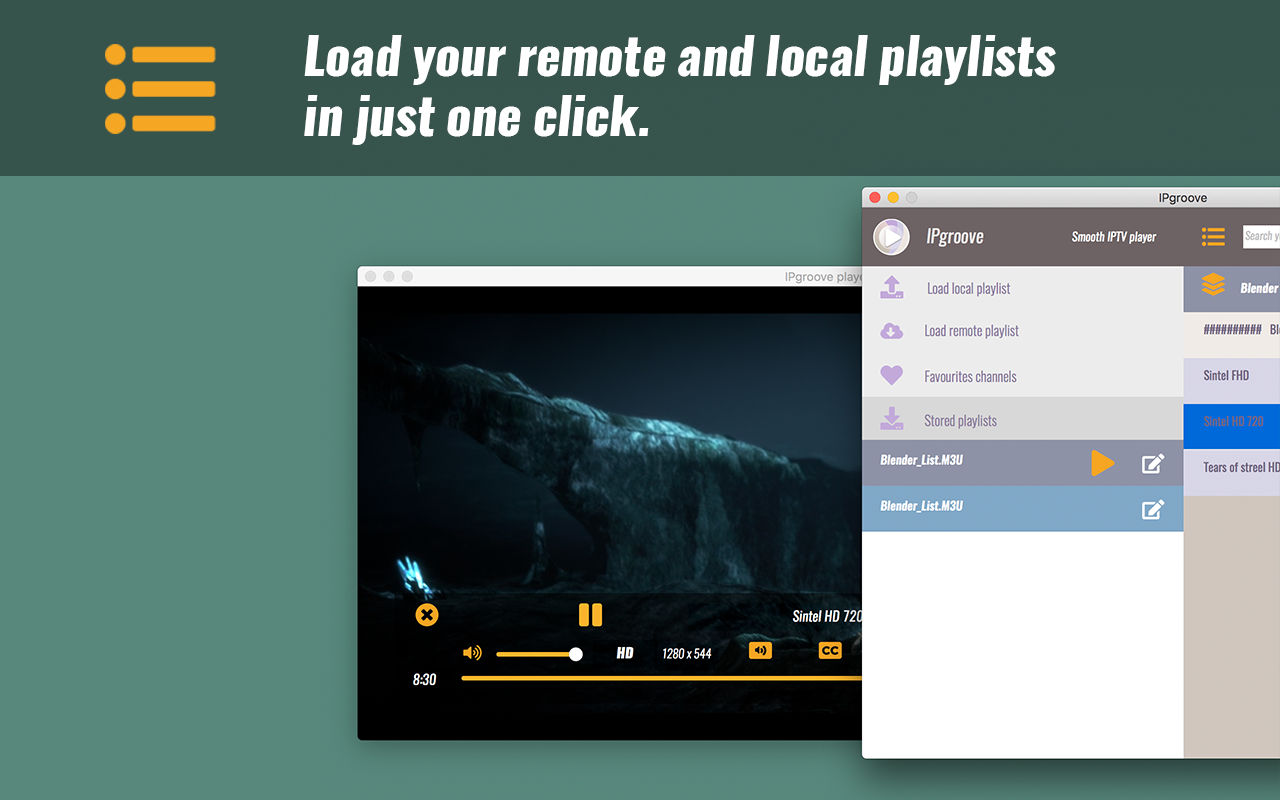Click the large orange list icon in the banner
1280x800 pixels.
point(160,89)
